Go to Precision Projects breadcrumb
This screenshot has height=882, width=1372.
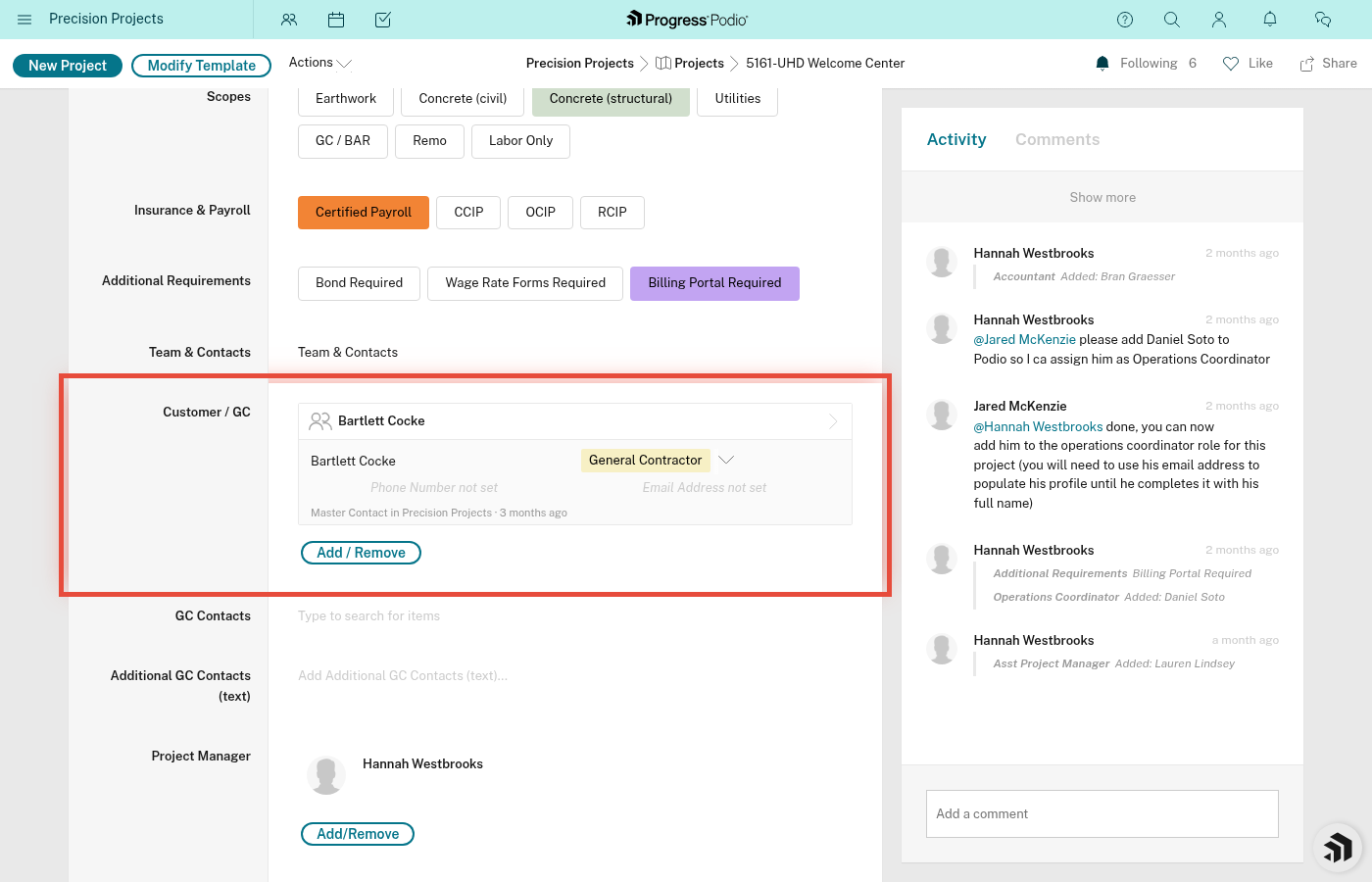click(580, 64)
